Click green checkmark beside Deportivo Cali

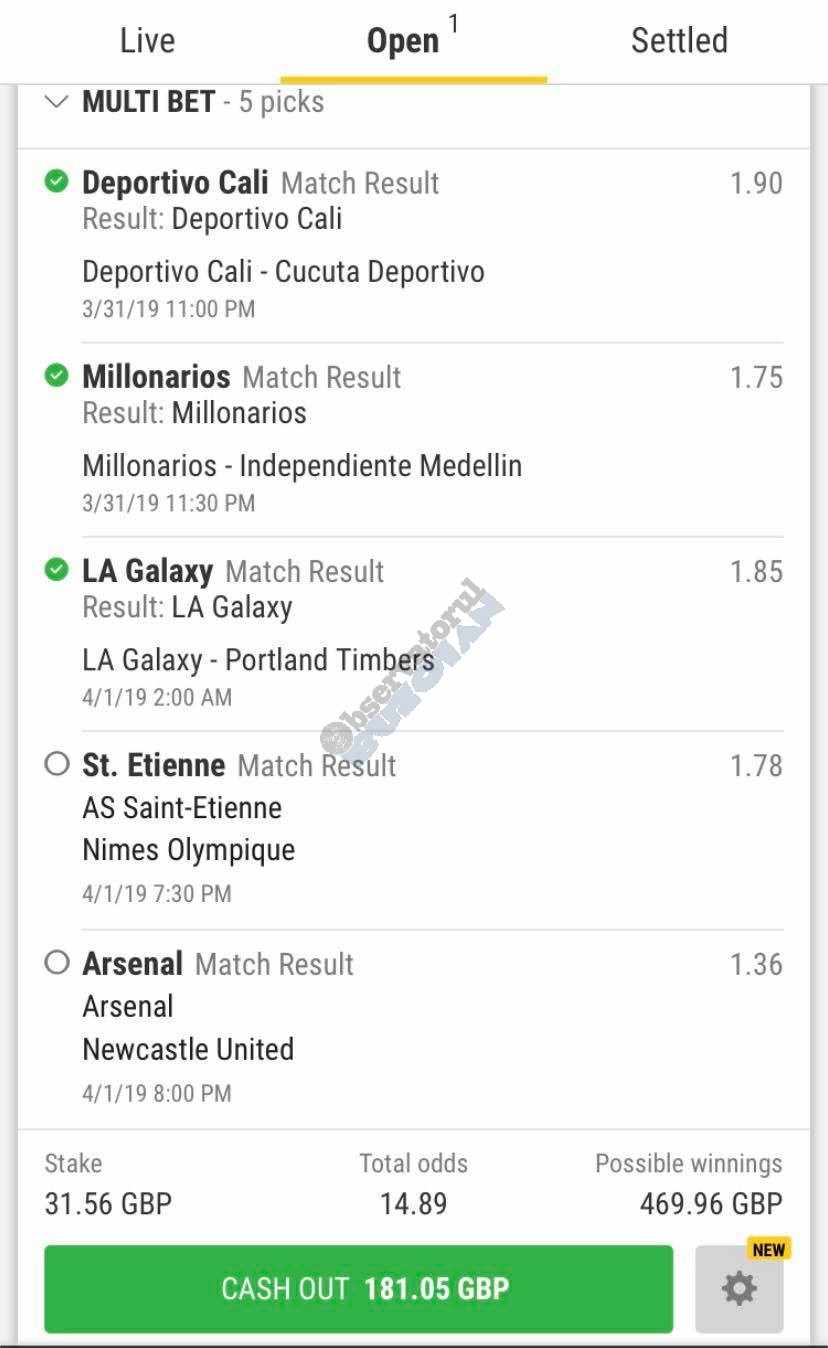tap(57, 182)
